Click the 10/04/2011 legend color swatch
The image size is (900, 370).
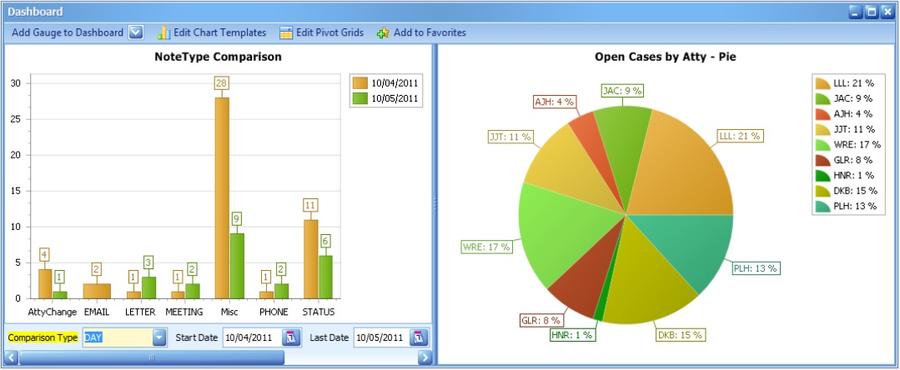360,83
